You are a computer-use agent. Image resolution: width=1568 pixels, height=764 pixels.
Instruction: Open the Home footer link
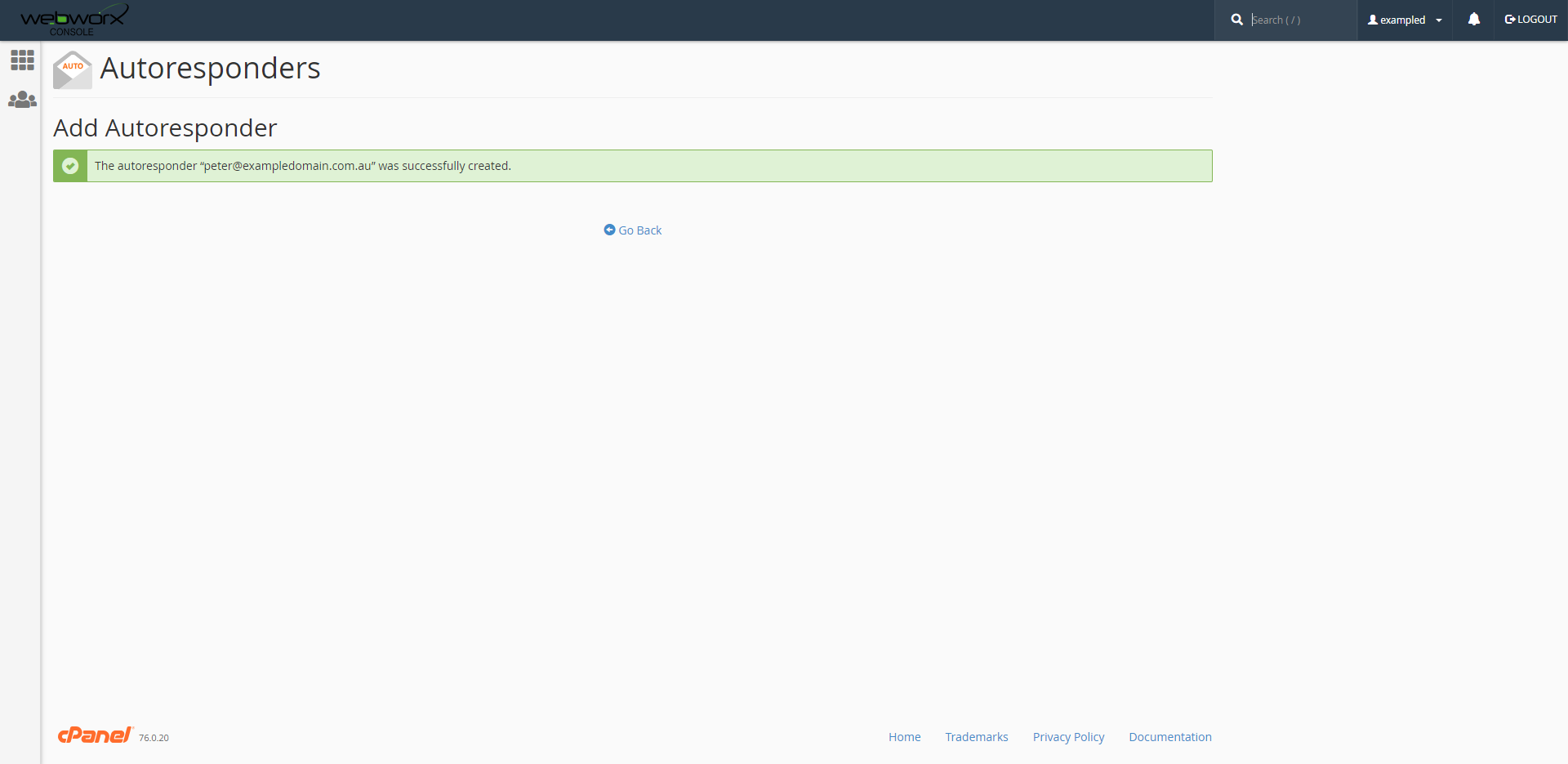click(x=904, y=737)
